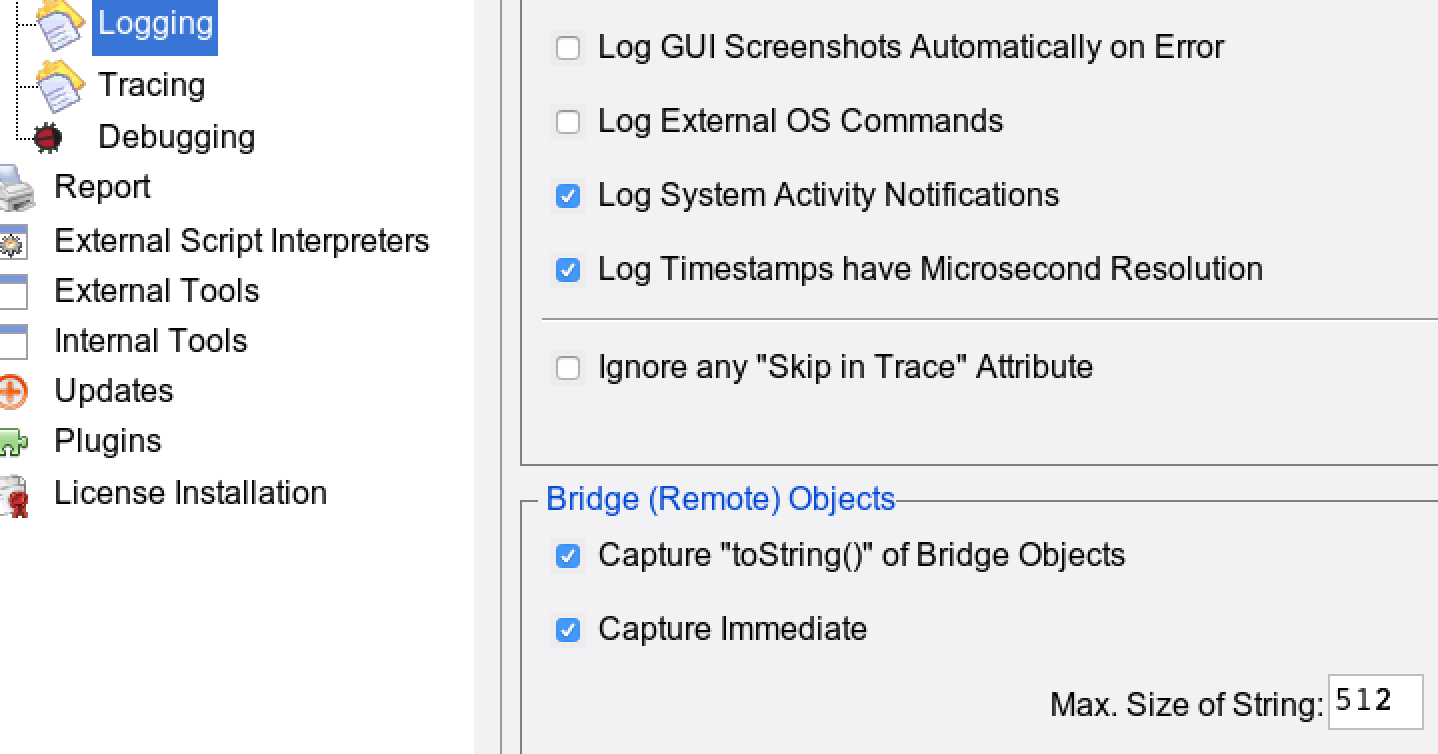Tick Ignore any "Skip in Trace" Attribute
Image resolution: width=1438 pixels, height=754 pixels.
(x=568, y=368)
